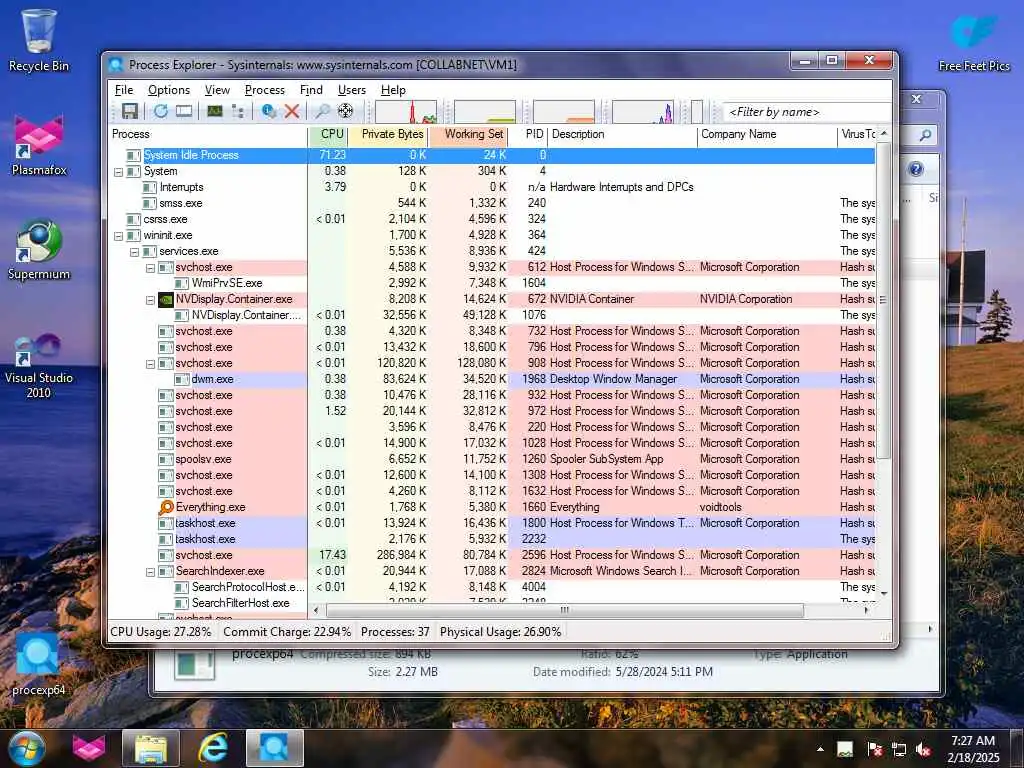Select the csrss.exe process
This screenshot has width=1024, height=768.
coord(492,219)
